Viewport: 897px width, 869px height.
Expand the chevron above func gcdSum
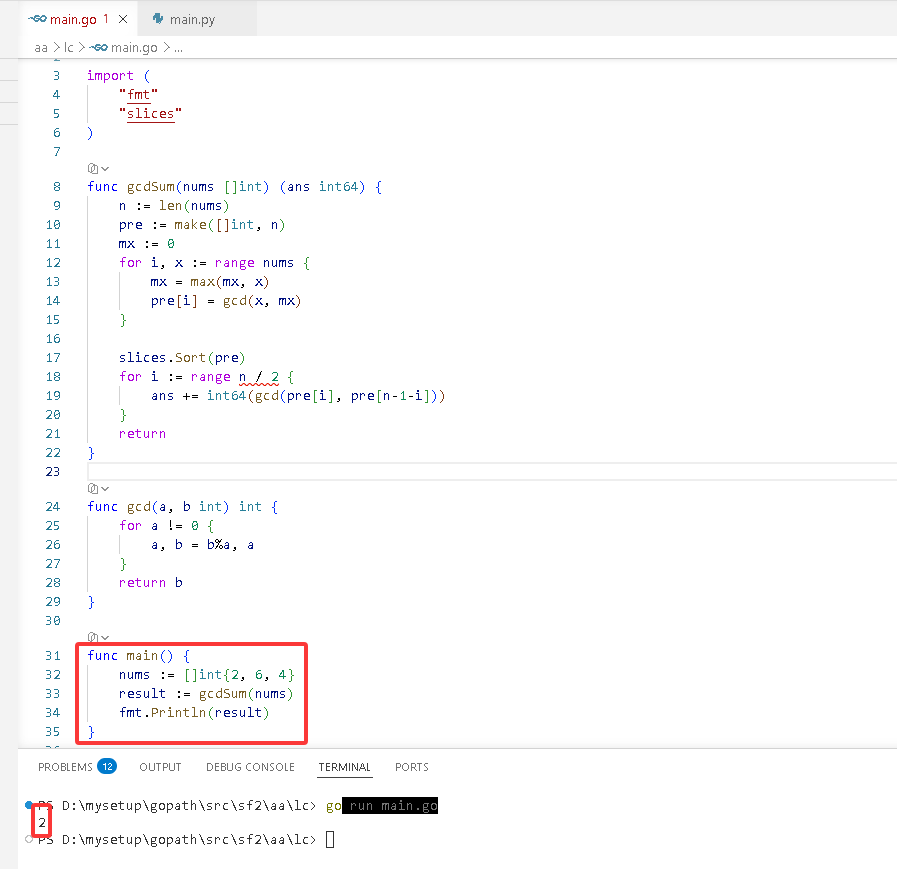pyautogui.click(x=105, y=169)
